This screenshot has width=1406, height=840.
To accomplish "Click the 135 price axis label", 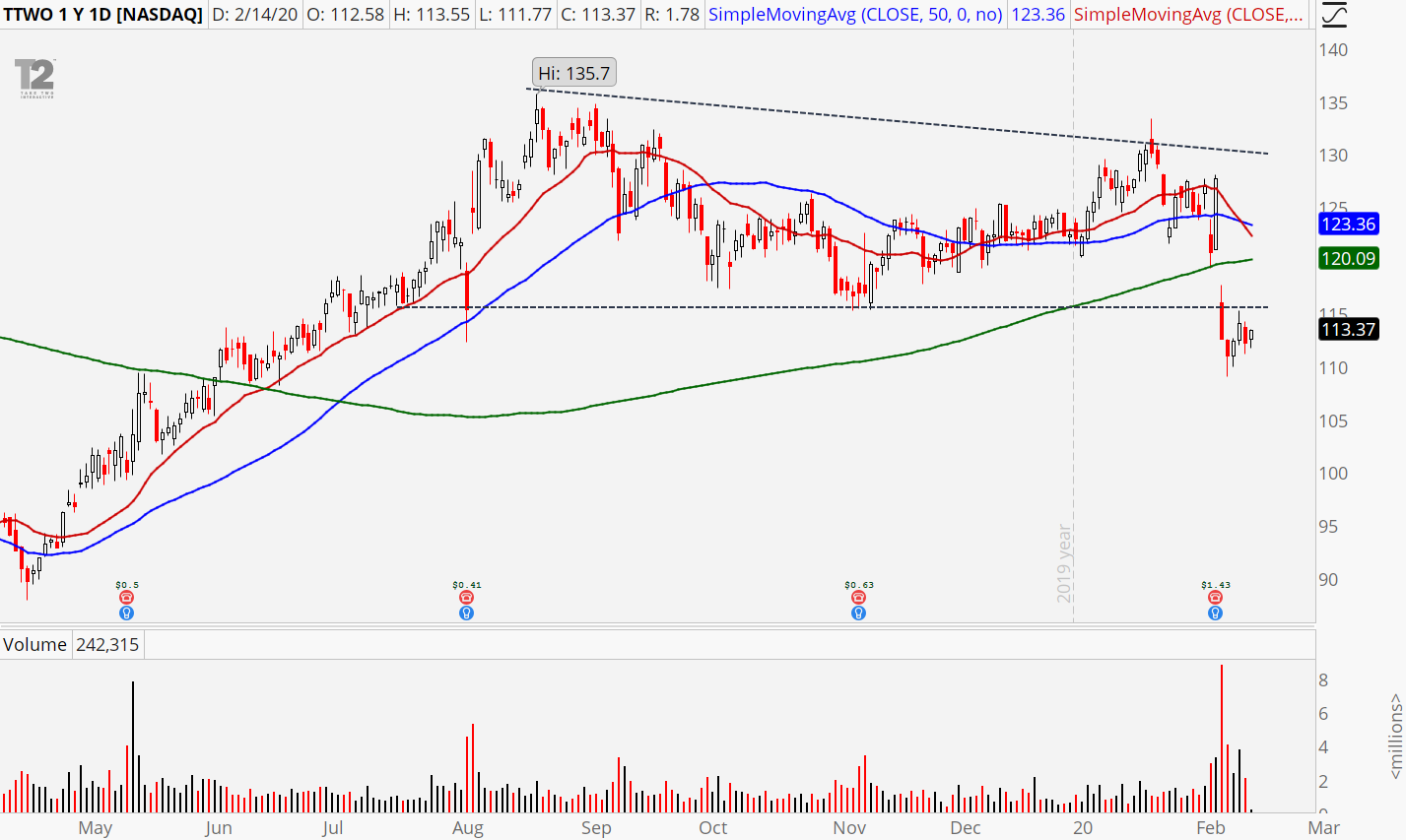I will (1333, 103).
